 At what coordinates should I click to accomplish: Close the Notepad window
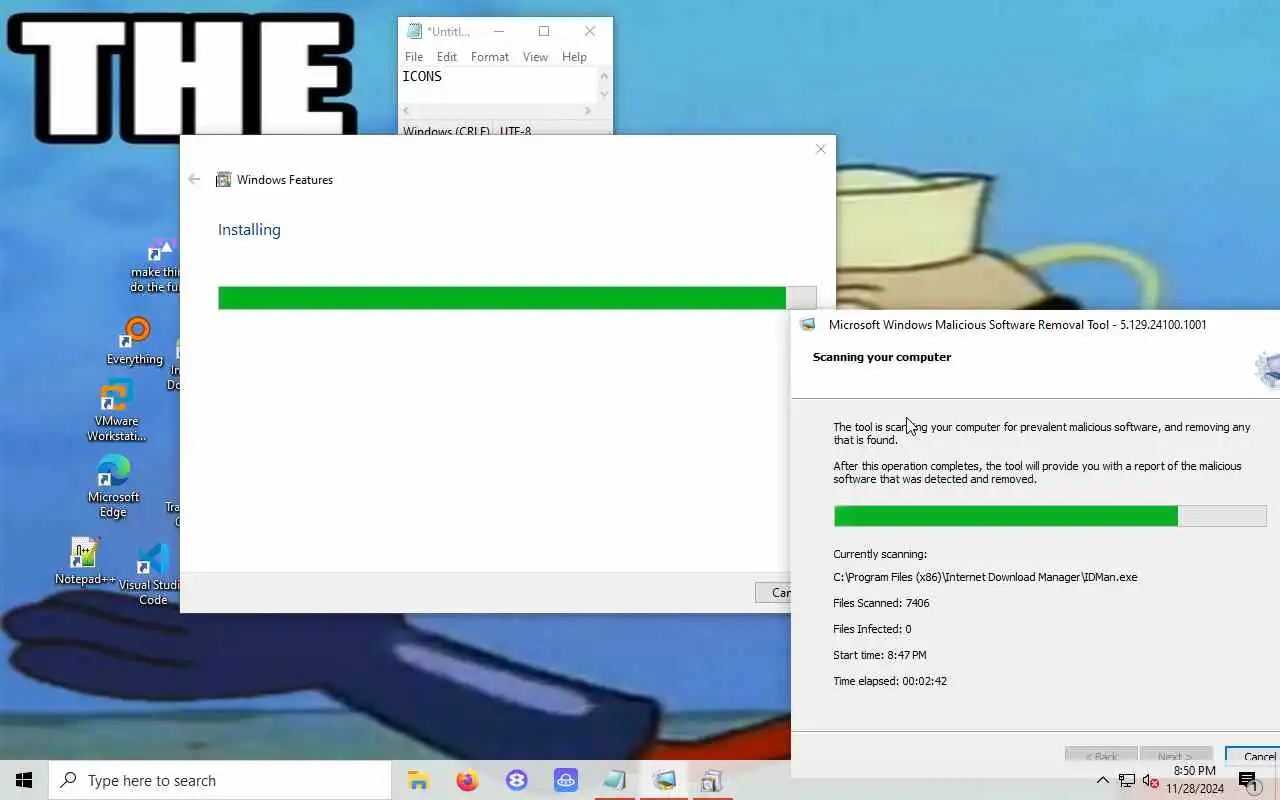pyautogui.click(x=590, y=31)
